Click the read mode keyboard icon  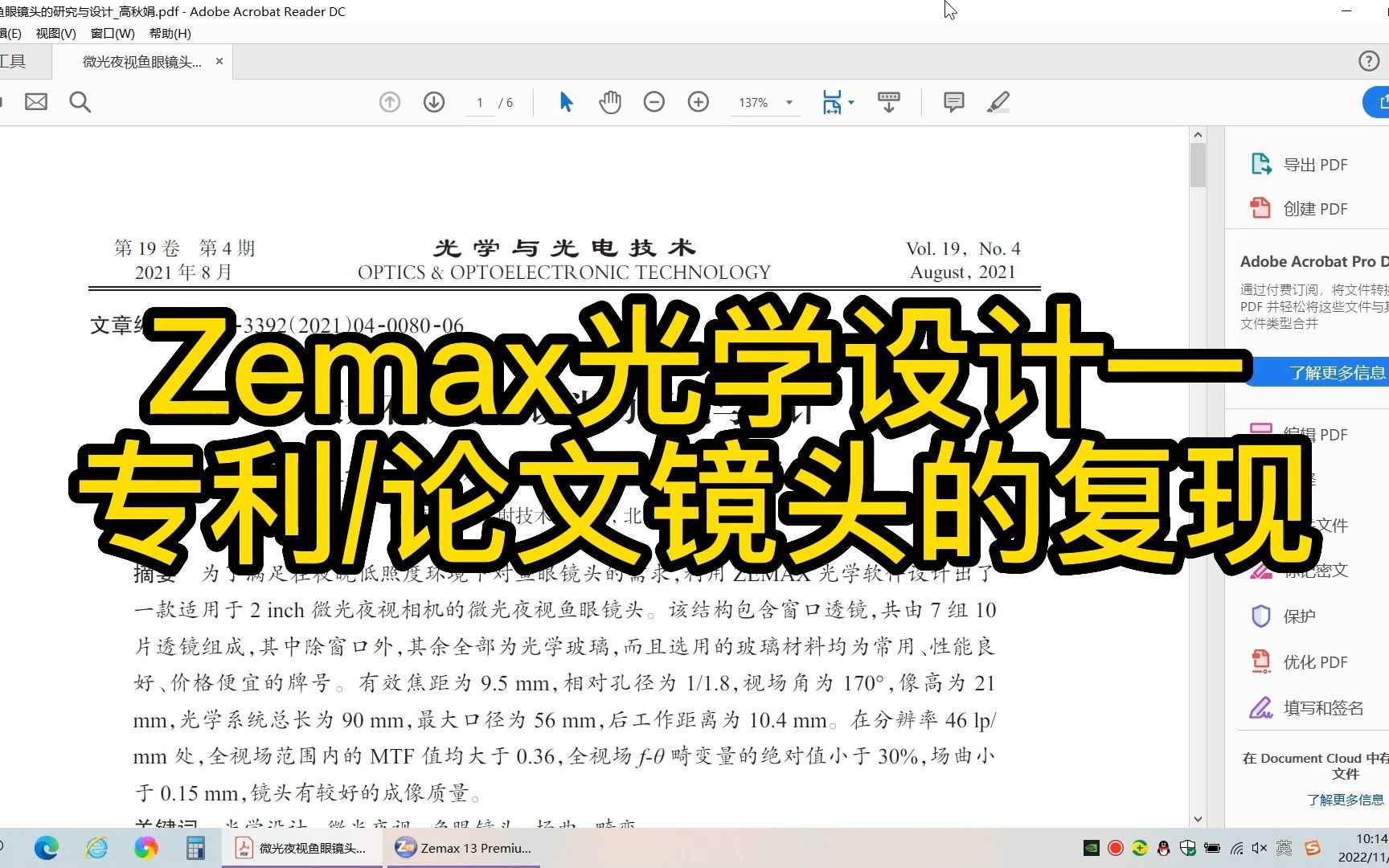pos(889,102)
